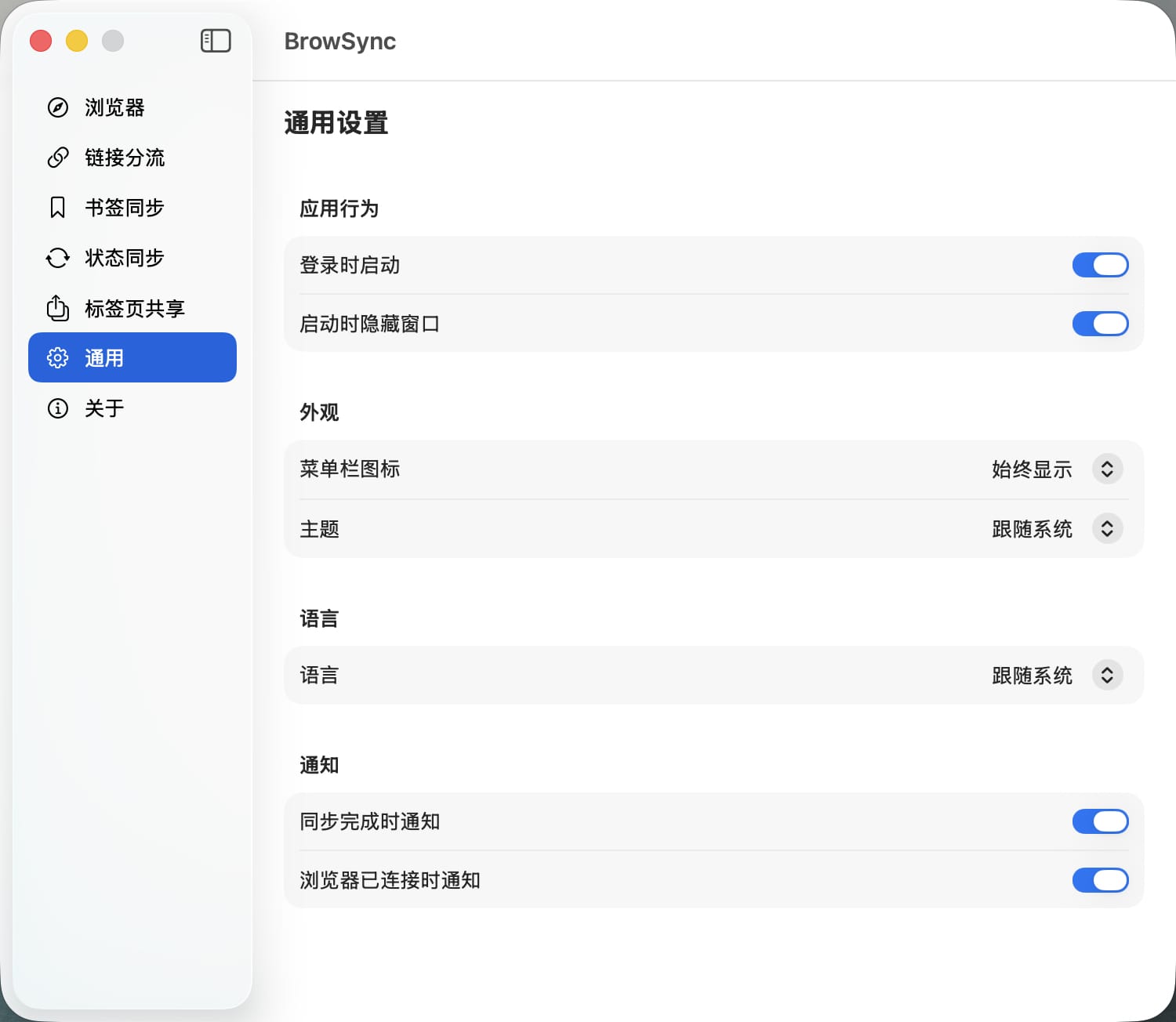The height and width of the screenshot is (1022, 1176).
Task: Select the 通用 sidebar item
Action: (x=132, y=357)
